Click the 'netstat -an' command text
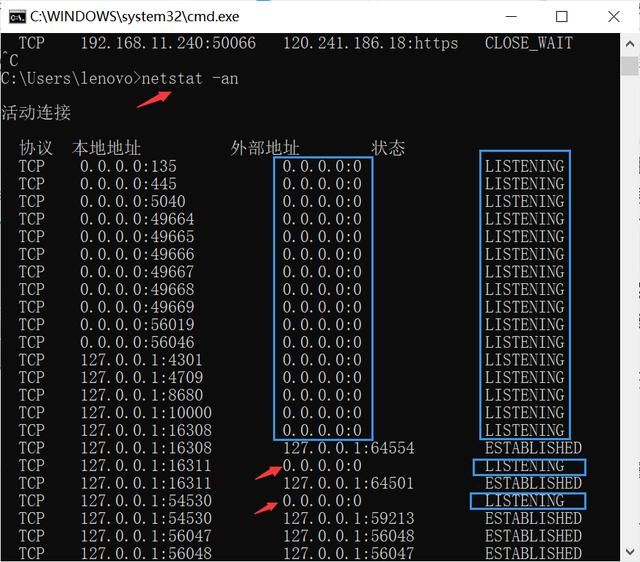This screenshot has width=640, height=562. tap(190, 78)
